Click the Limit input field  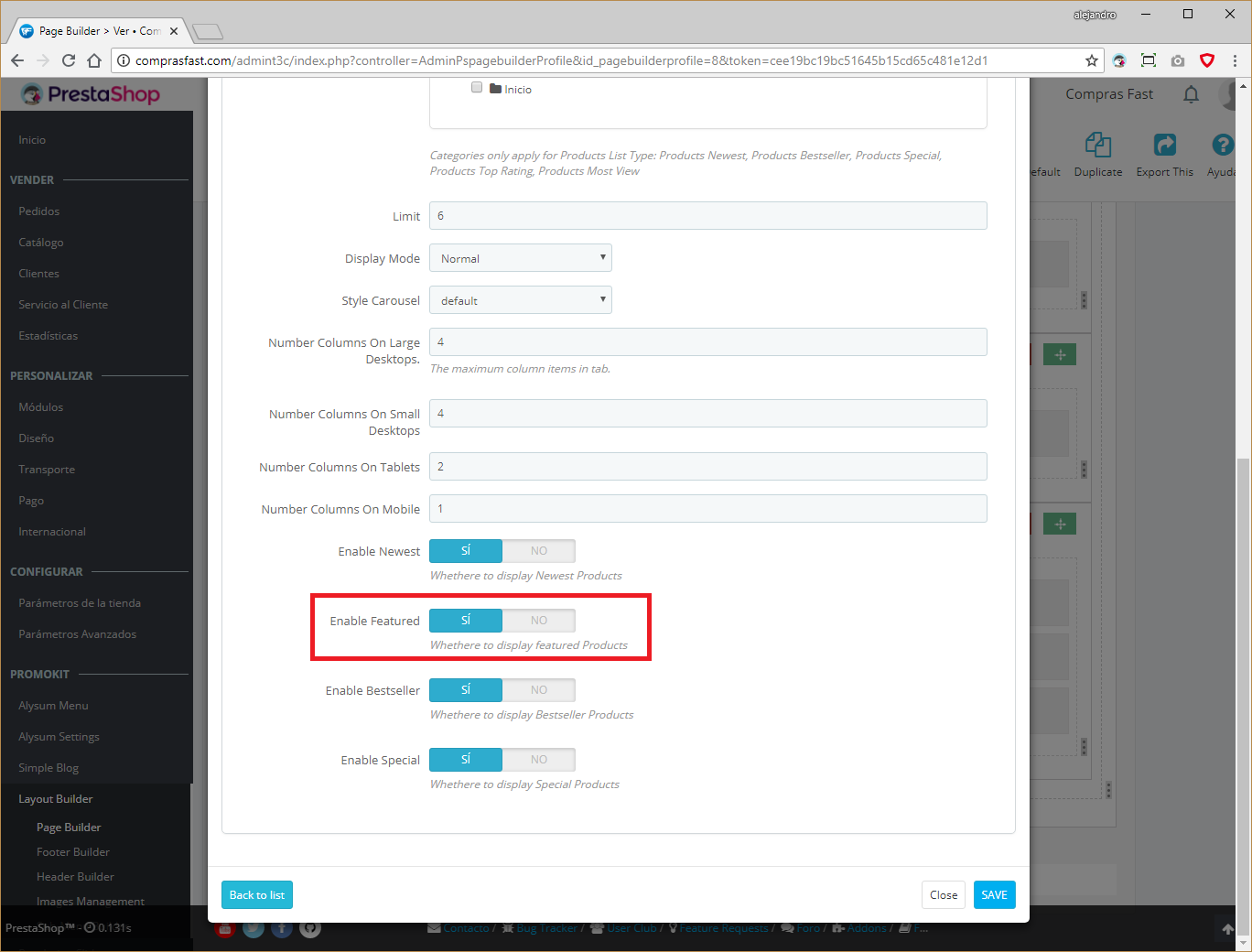click(x=708, y=216)
